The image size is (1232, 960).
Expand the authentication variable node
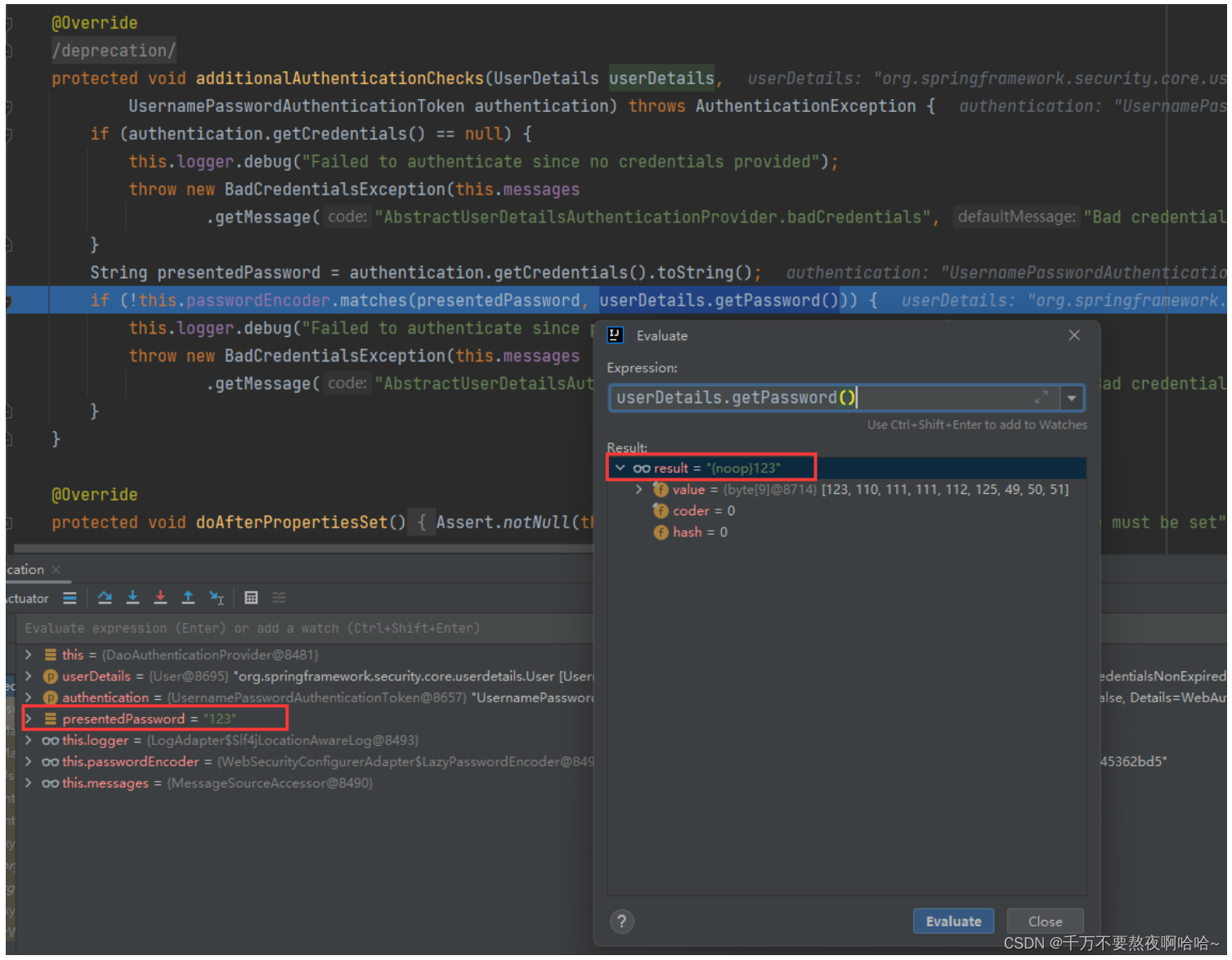(28, 698)
